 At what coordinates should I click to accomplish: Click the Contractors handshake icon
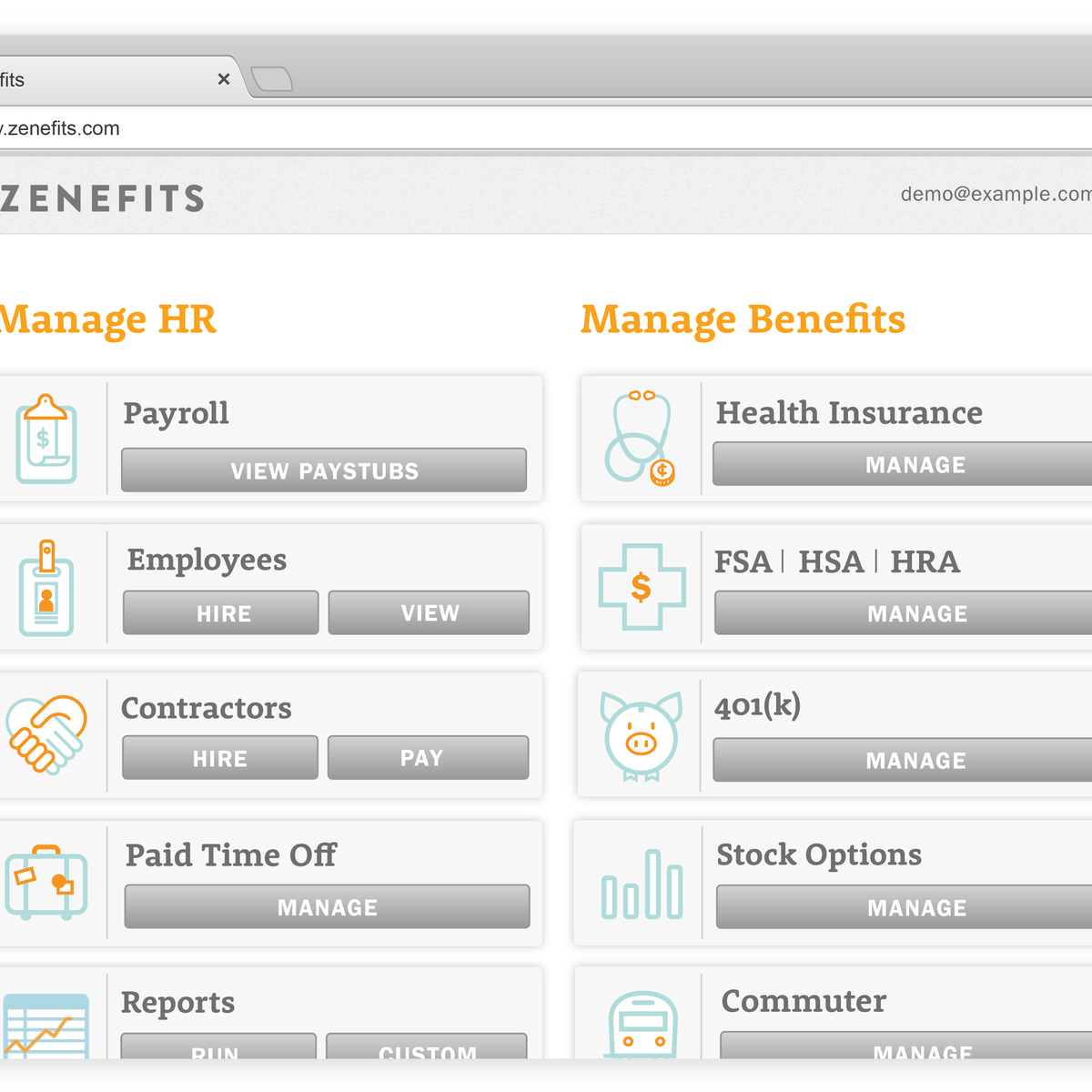coord(46,734)
